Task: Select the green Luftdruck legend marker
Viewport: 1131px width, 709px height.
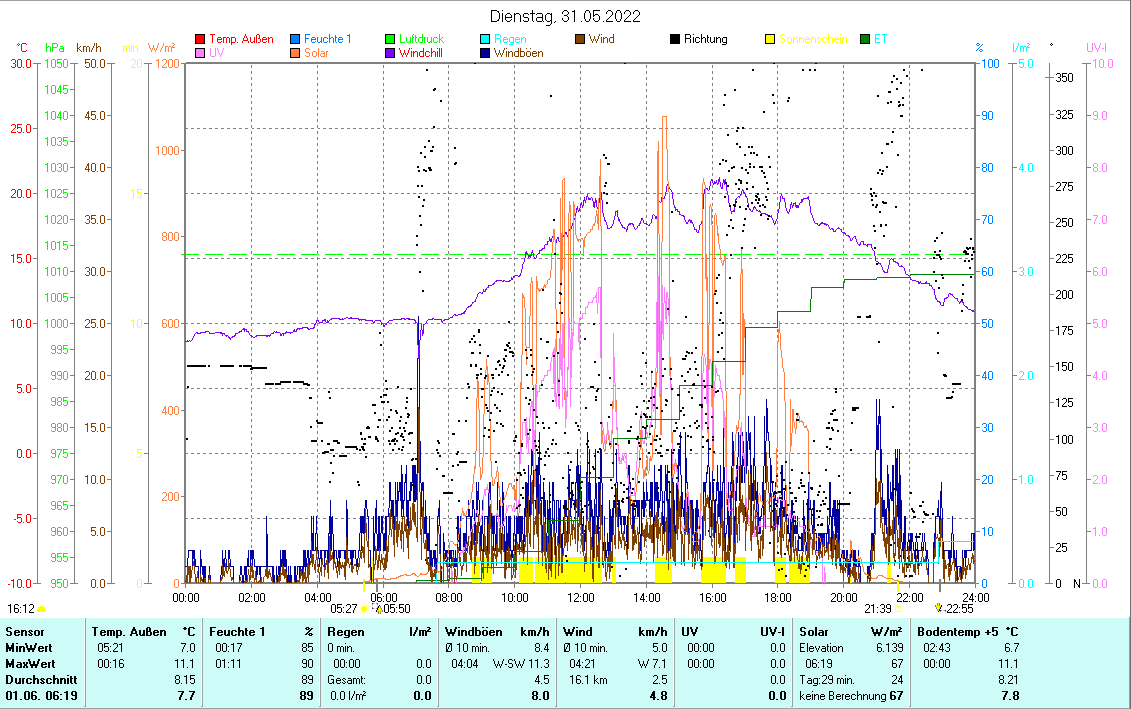Action: click(x=390, y=40)
